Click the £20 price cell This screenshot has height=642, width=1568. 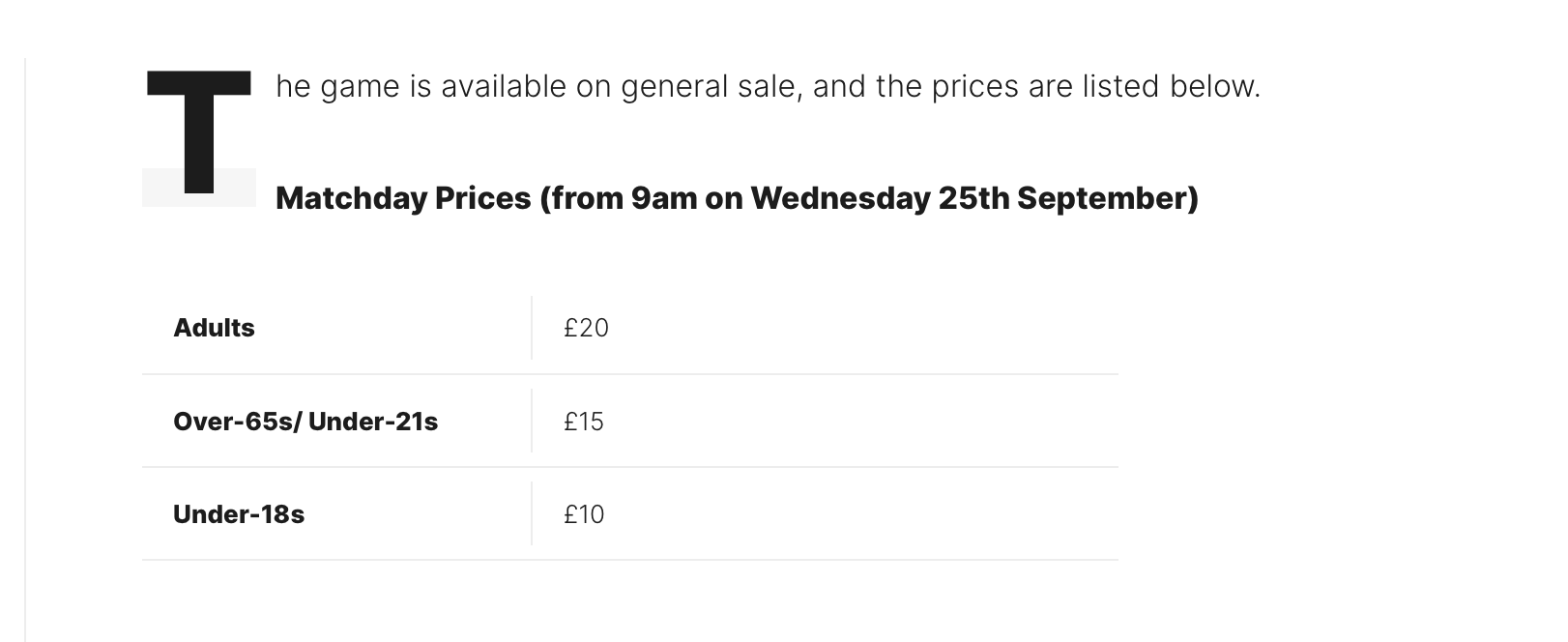point(586,328)
